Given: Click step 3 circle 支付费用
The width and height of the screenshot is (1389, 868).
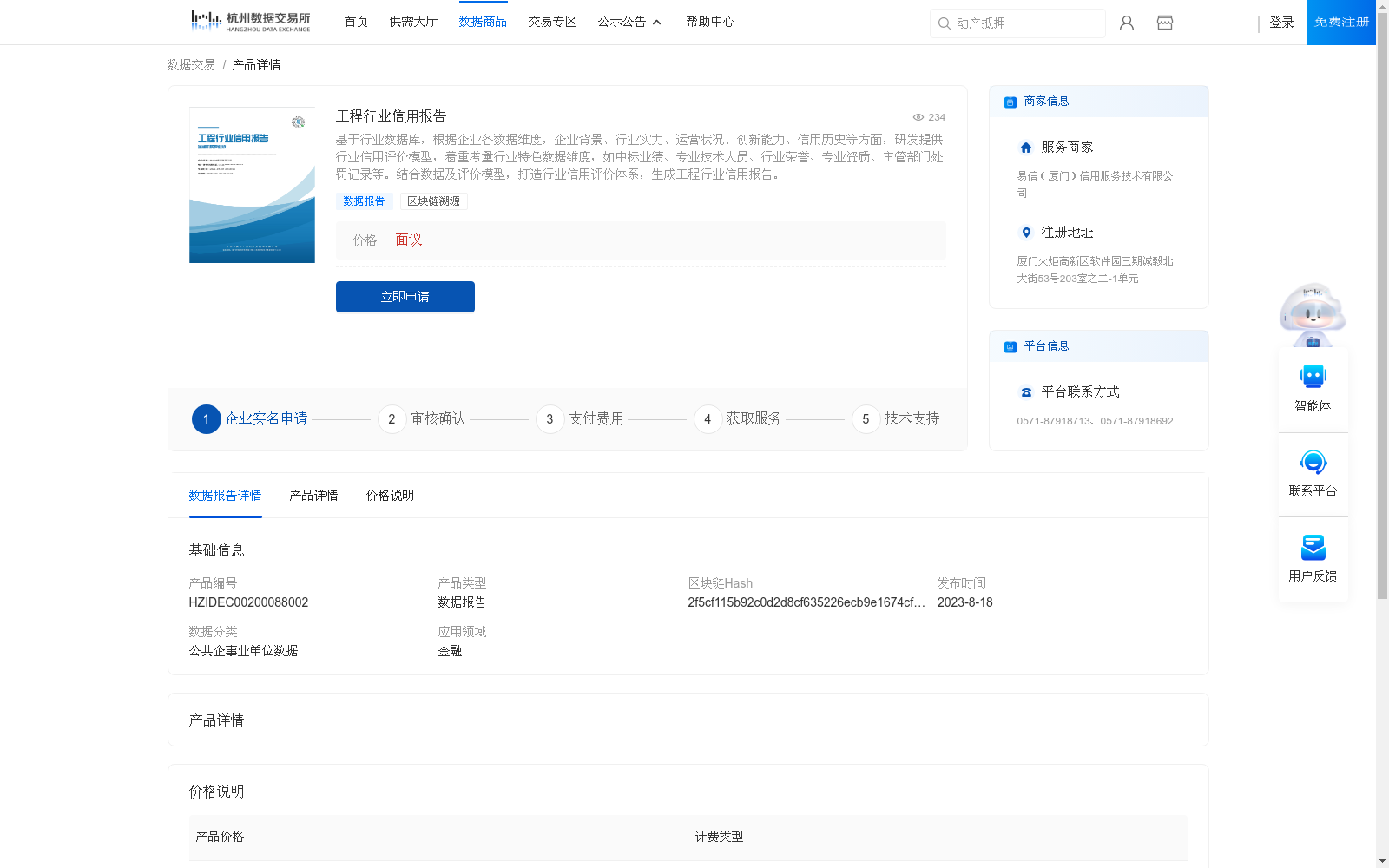Looking at the screenshot, I should click(x=550, y=419).
